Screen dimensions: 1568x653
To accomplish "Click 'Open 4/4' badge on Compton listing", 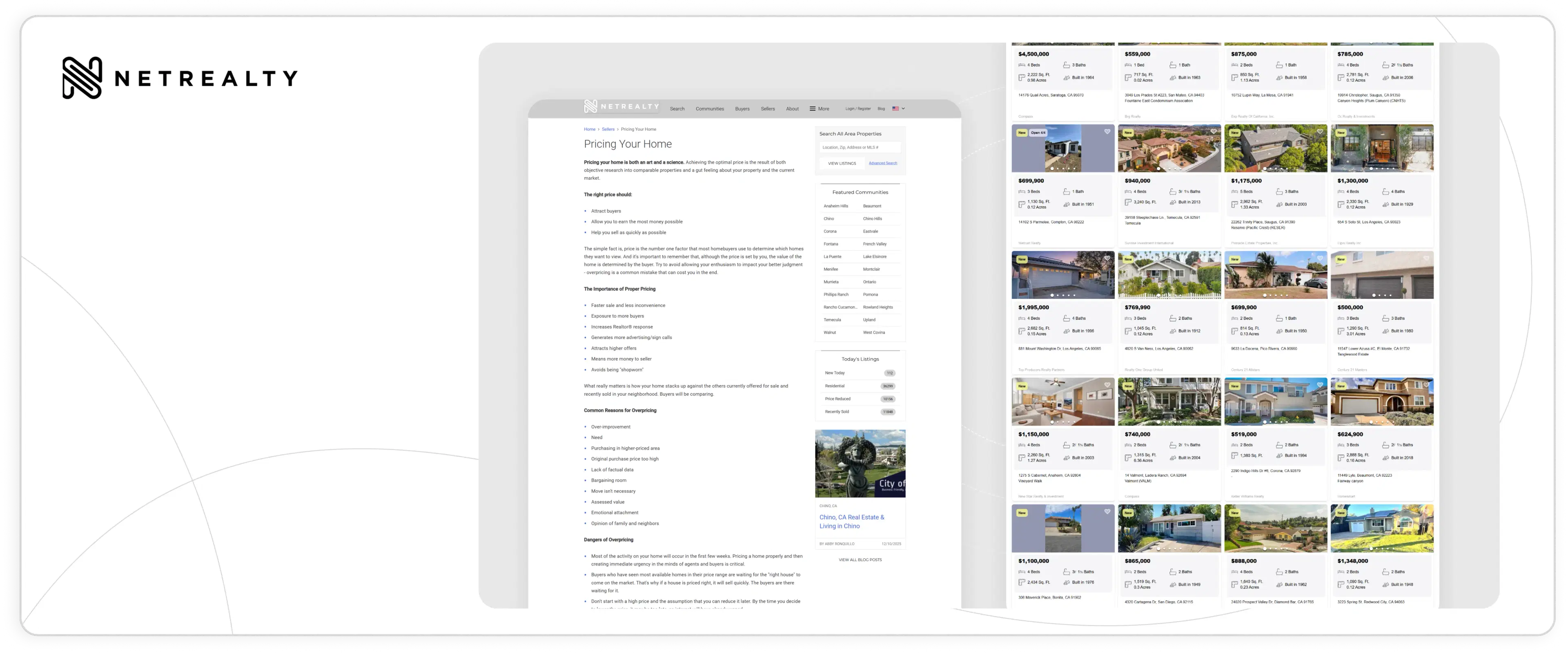I will click(x=1038, y=133).
